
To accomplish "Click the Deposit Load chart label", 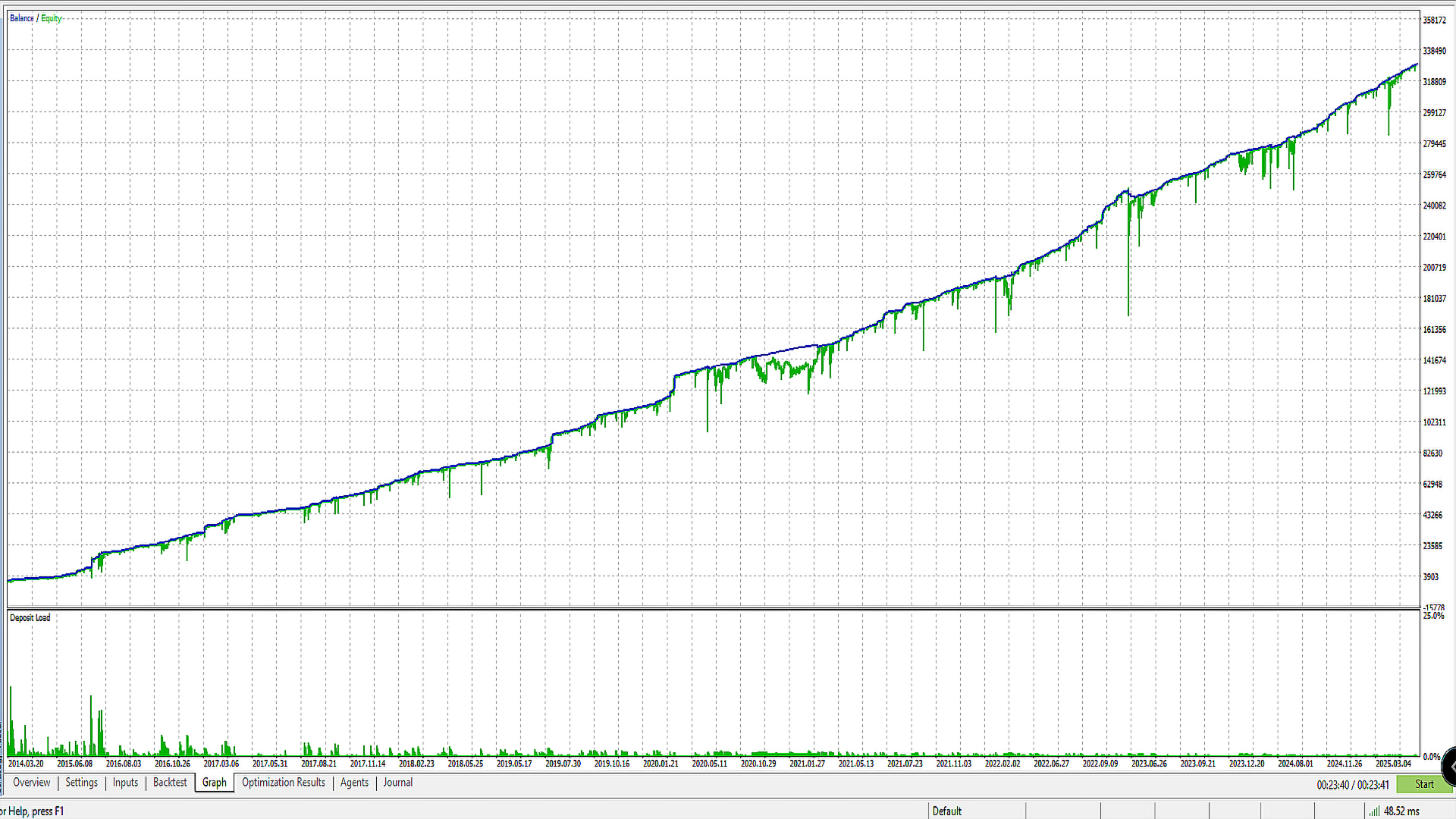I will pos(30,617).
